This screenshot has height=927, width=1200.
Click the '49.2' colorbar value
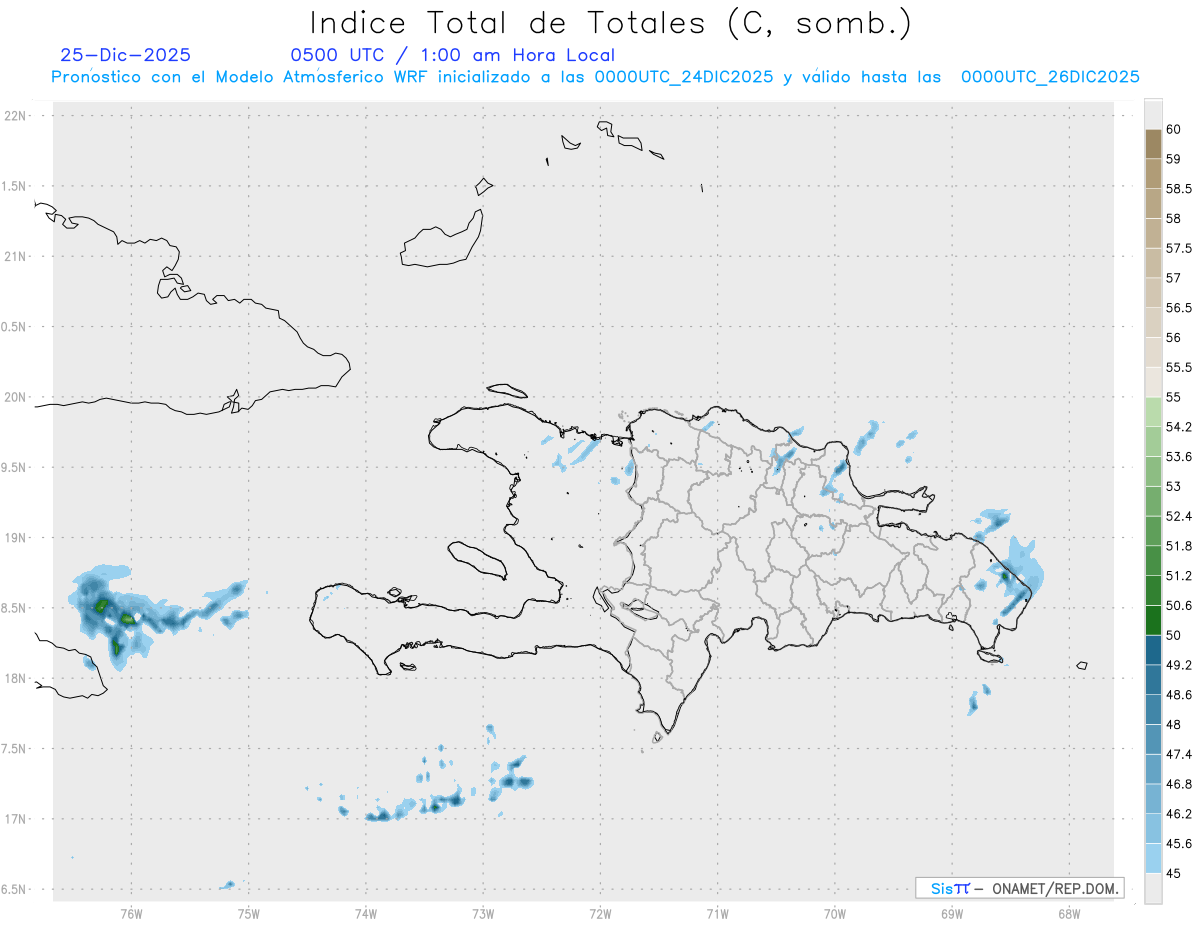pyautogui.click(x=1179, y=665)
